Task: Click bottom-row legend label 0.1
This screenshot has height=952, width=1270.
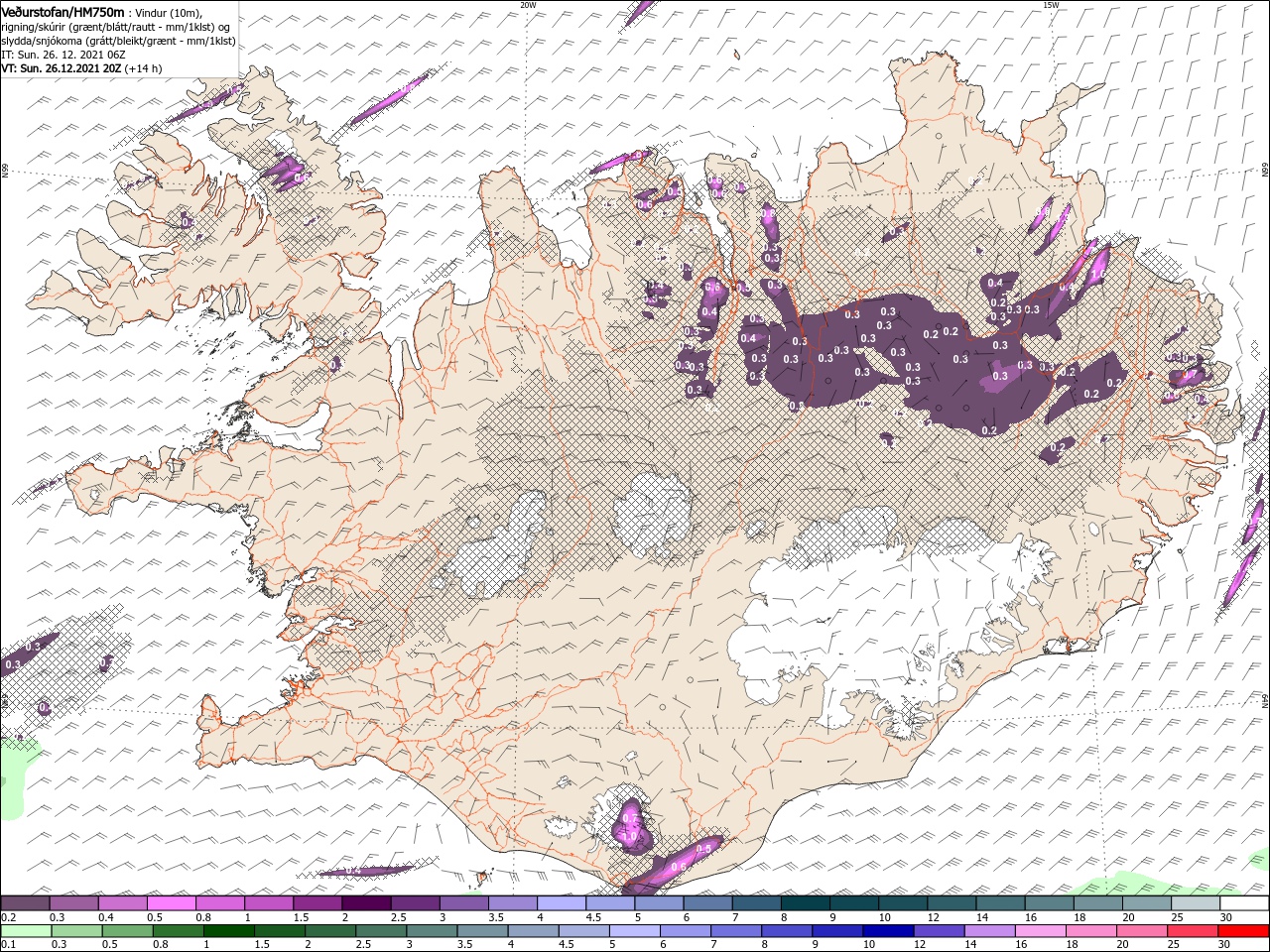Action: click(x=9, y=945)
